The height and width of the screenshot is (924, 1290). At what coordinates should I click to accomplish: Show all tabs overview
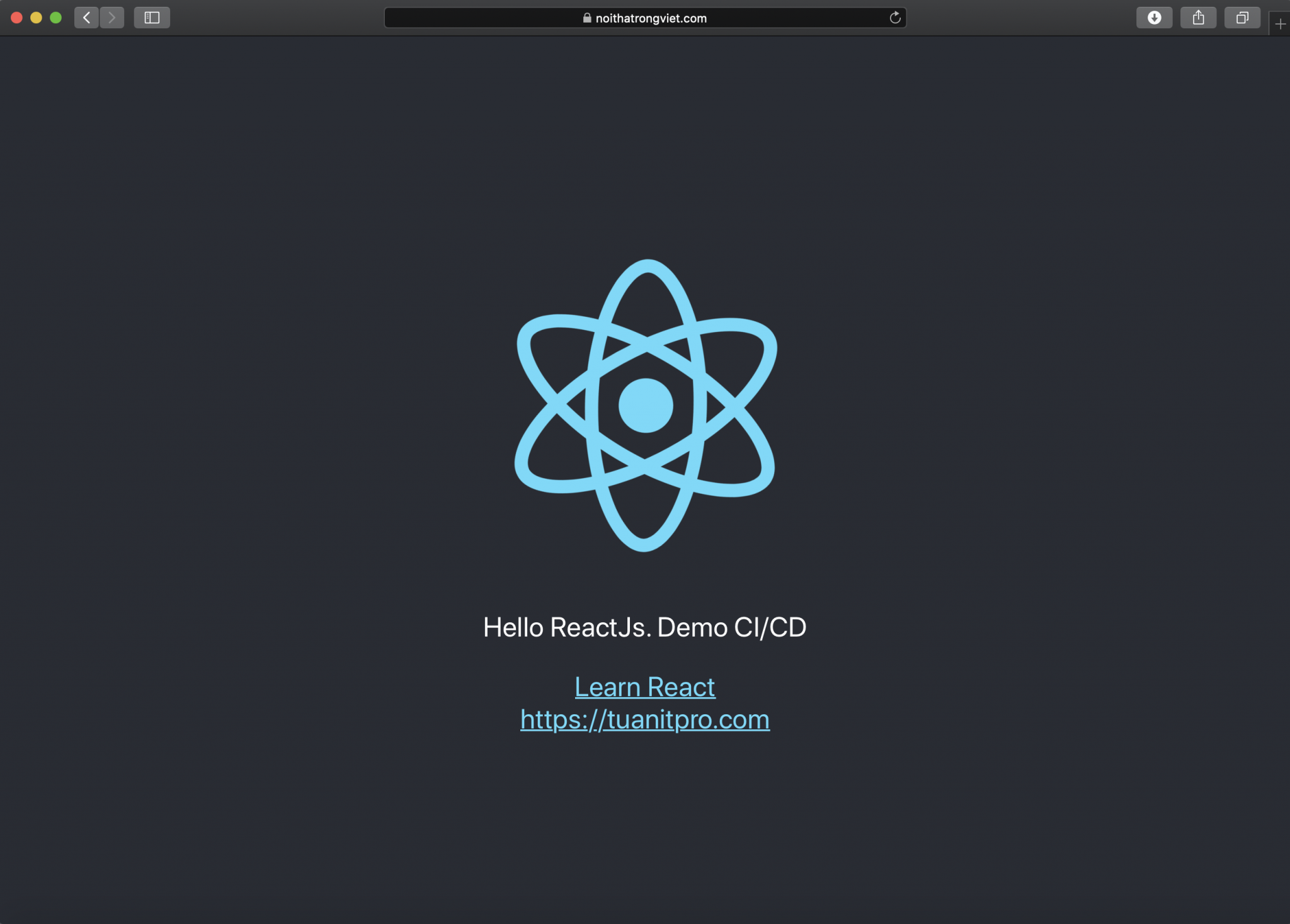coord(1242,18)
